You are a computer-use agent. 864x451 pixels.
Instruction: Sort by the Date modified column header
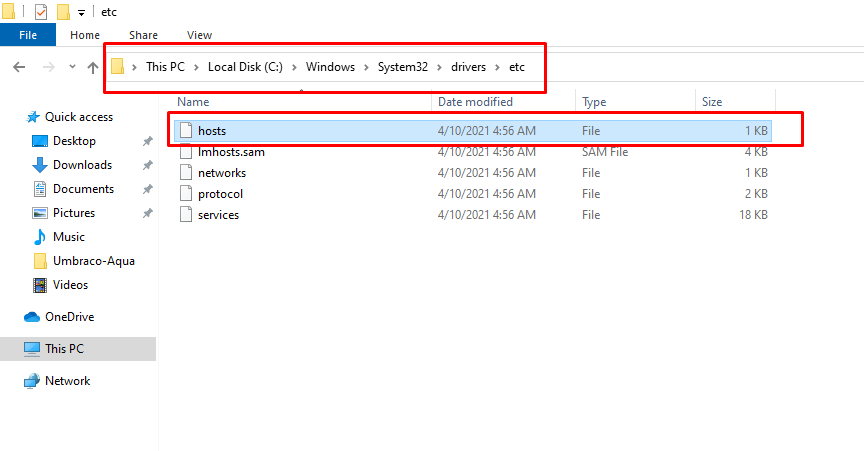(475, 102)
